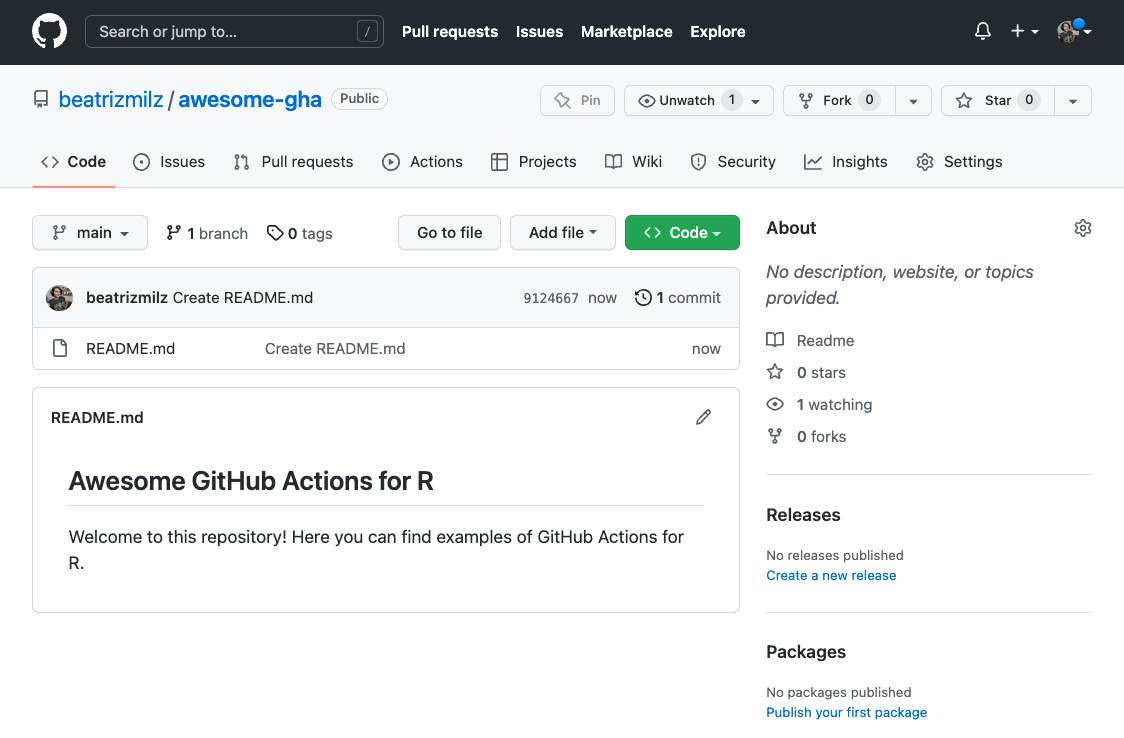Switch to the Actions tab
The image size is (1124, 738).
pos(423,162)
